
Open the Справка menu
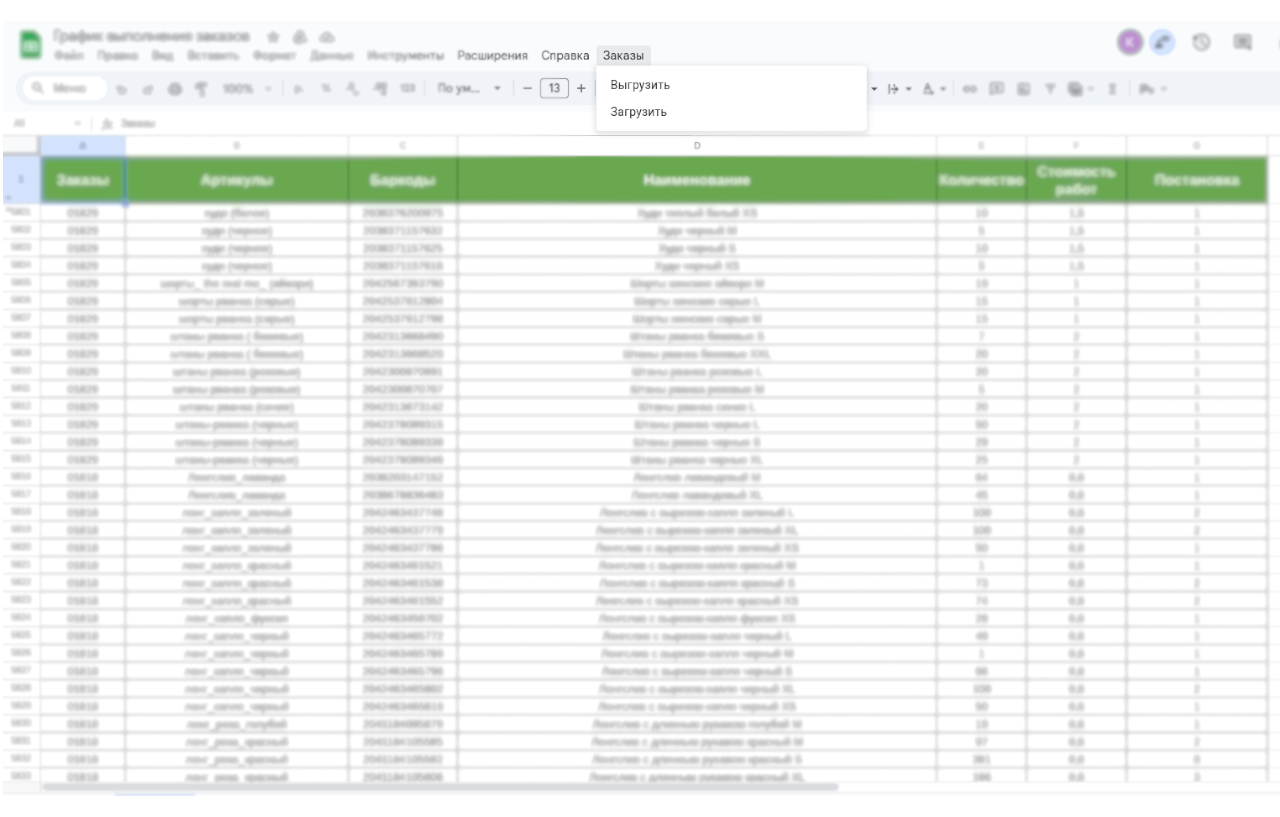(x=565, y=55)
